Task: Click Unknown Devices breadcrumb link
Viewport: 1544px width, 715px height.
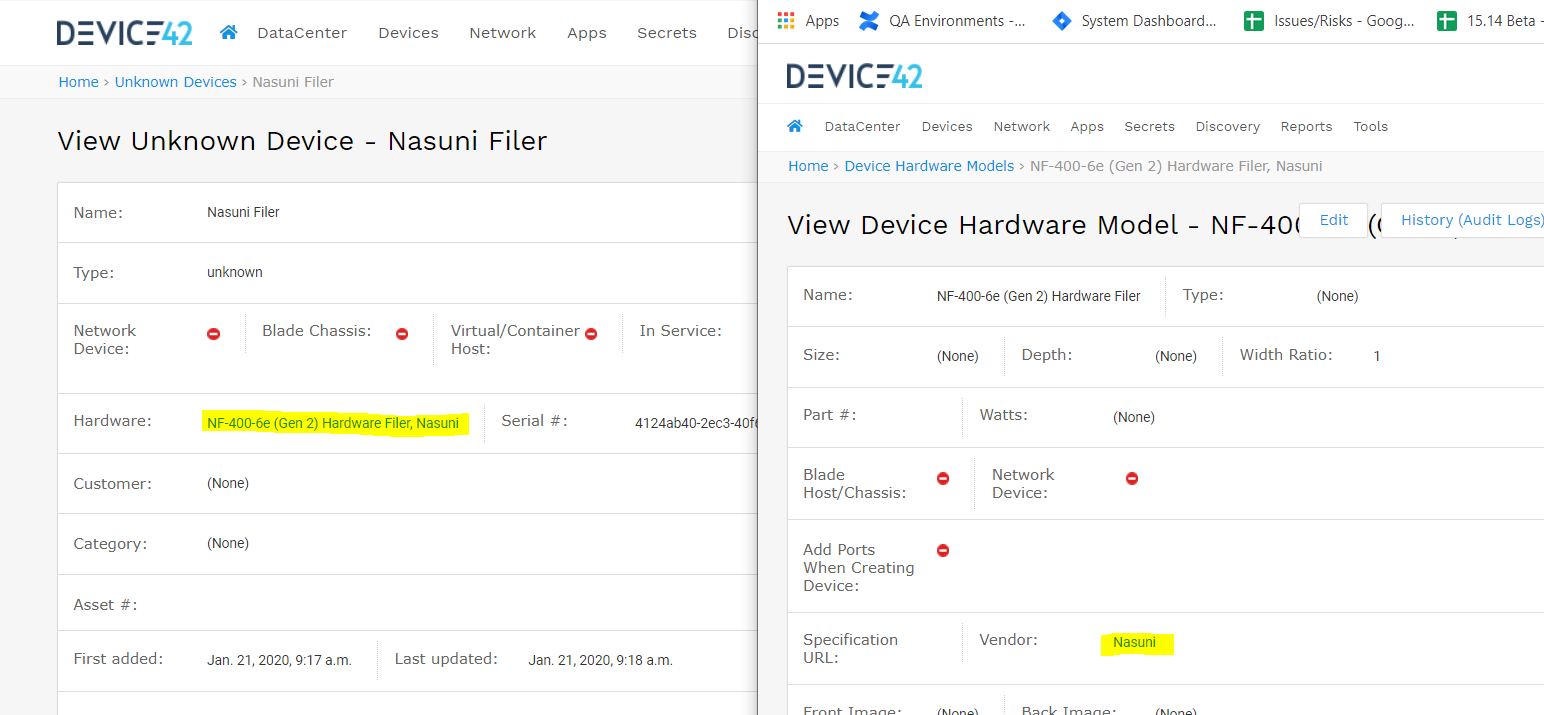Action: point(176,82)
